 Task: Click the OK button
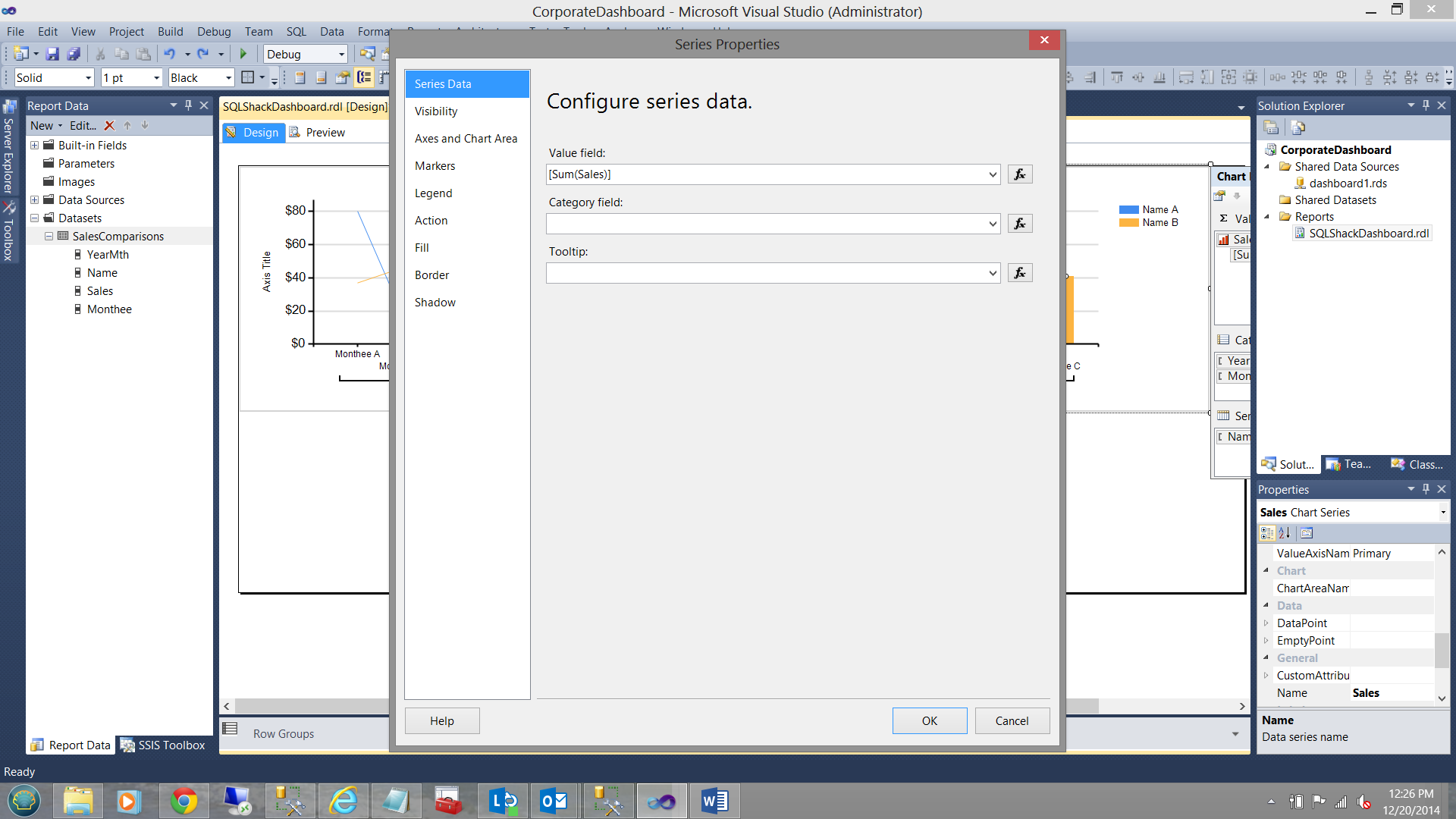tap(929, 720)
